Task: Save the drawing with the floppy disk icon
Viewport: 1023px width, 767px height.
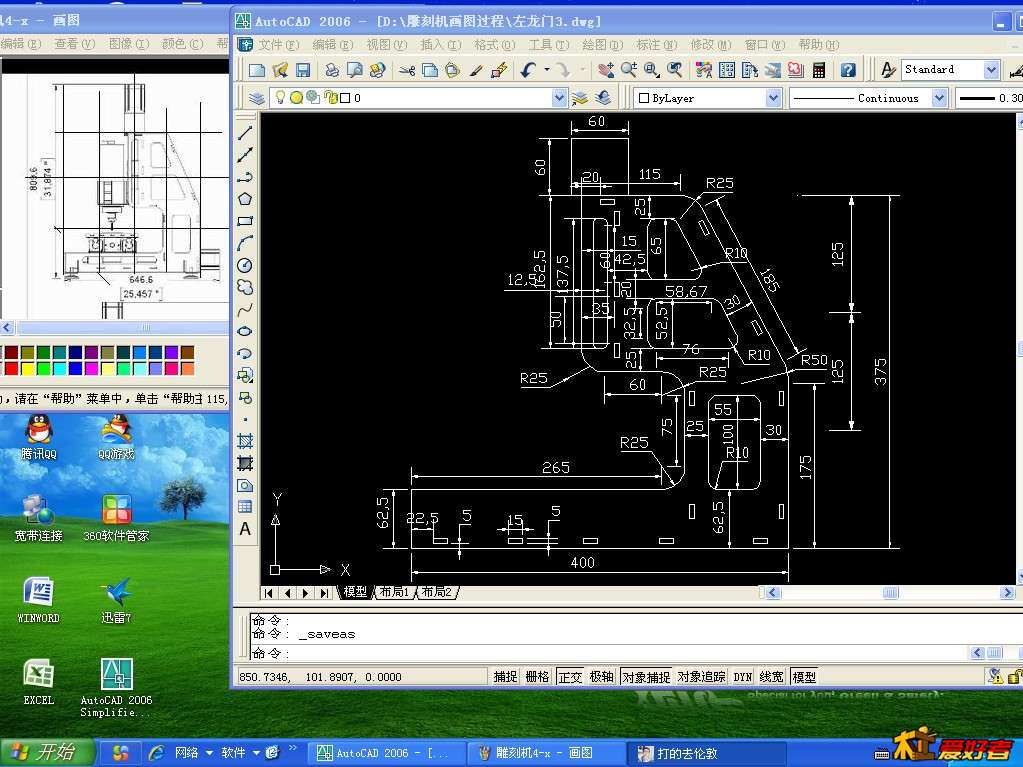Action: [303, 70]
